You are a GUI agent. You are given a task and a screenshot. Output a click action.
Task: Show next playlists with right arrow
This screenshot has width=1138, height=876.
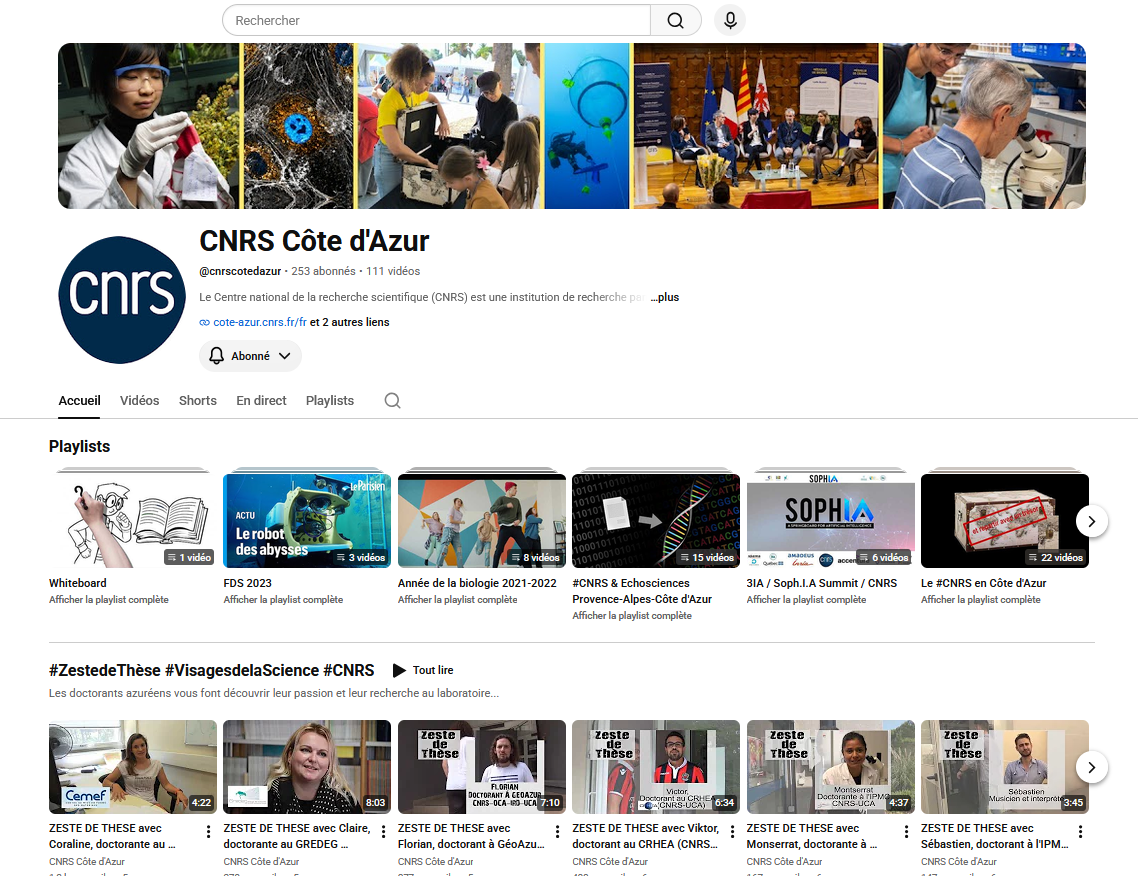tap(1092, 521)
